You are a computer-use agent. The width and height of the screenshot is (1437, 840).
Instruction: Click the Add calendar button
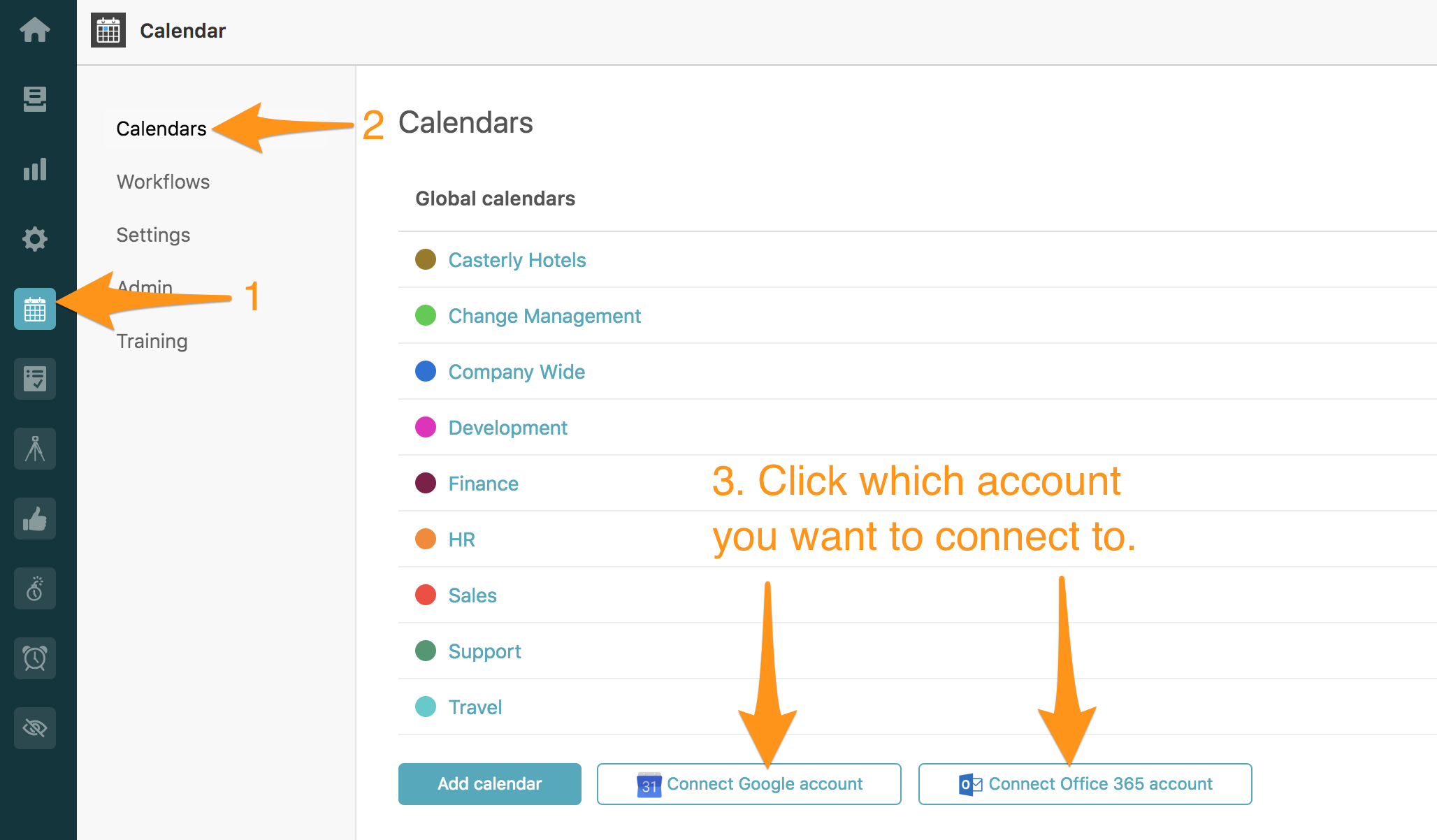489,784
